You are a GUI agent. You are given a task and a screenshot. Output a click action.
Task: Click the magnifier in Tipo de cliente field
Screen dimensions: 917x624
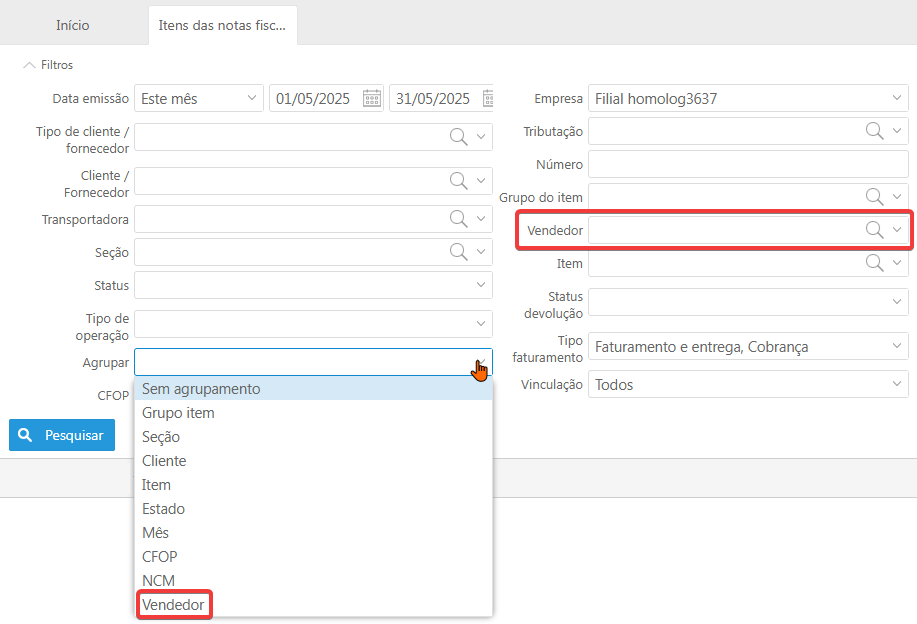point(458,137)
